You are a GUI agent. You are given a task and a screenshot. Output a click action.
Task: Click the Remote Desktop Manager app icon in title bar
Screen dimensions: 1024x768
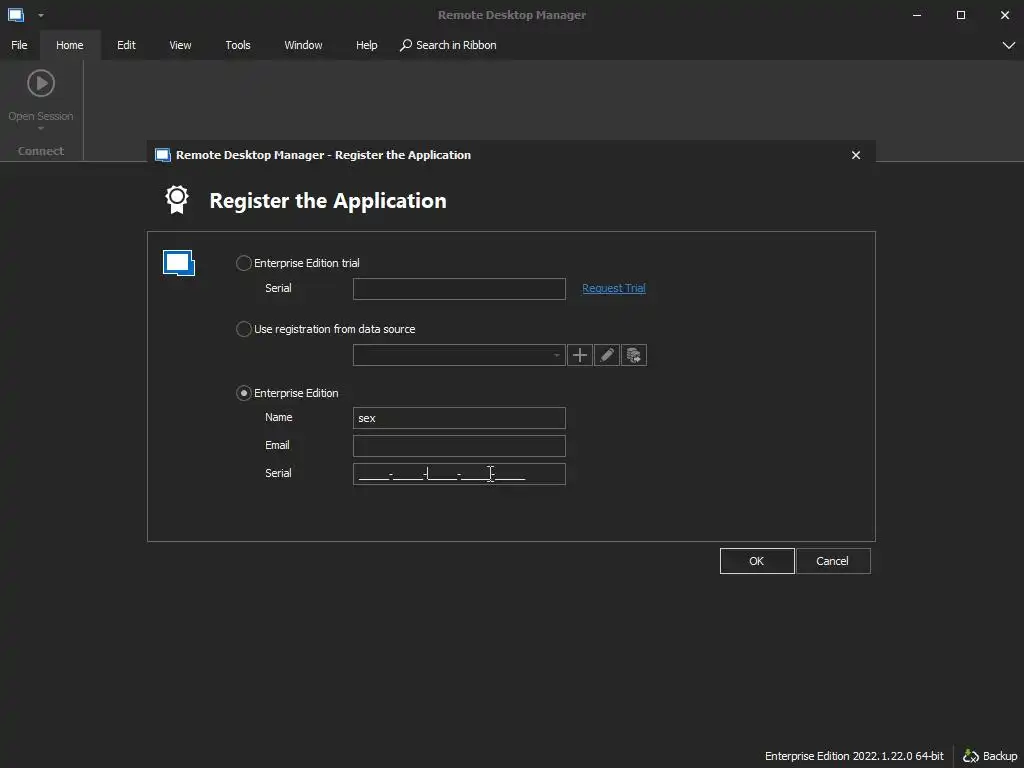[16, 14]
